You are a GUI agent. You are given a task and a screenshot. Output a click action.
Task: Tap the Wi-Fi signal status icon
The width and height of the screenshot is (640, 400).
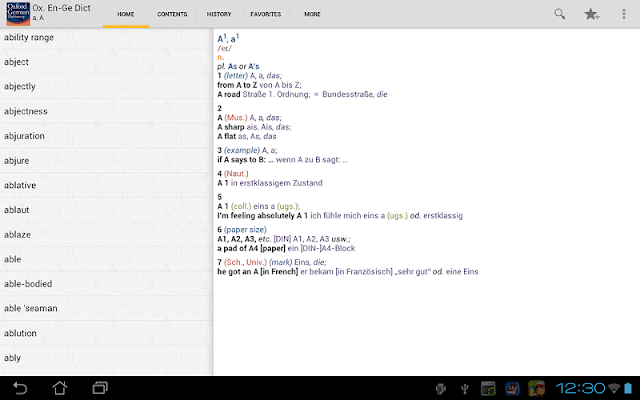coord(613,388)
